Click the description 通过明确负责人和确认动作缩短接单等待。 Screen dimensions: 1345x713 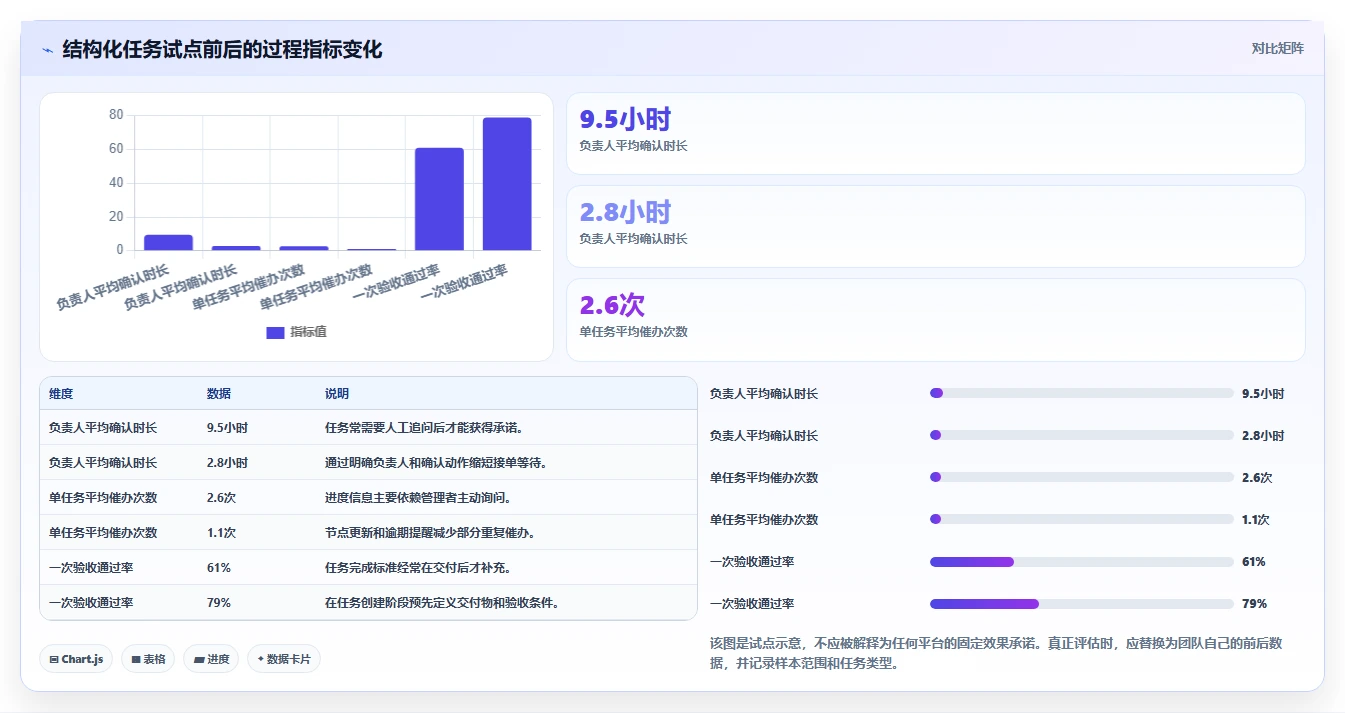(437, 463)
